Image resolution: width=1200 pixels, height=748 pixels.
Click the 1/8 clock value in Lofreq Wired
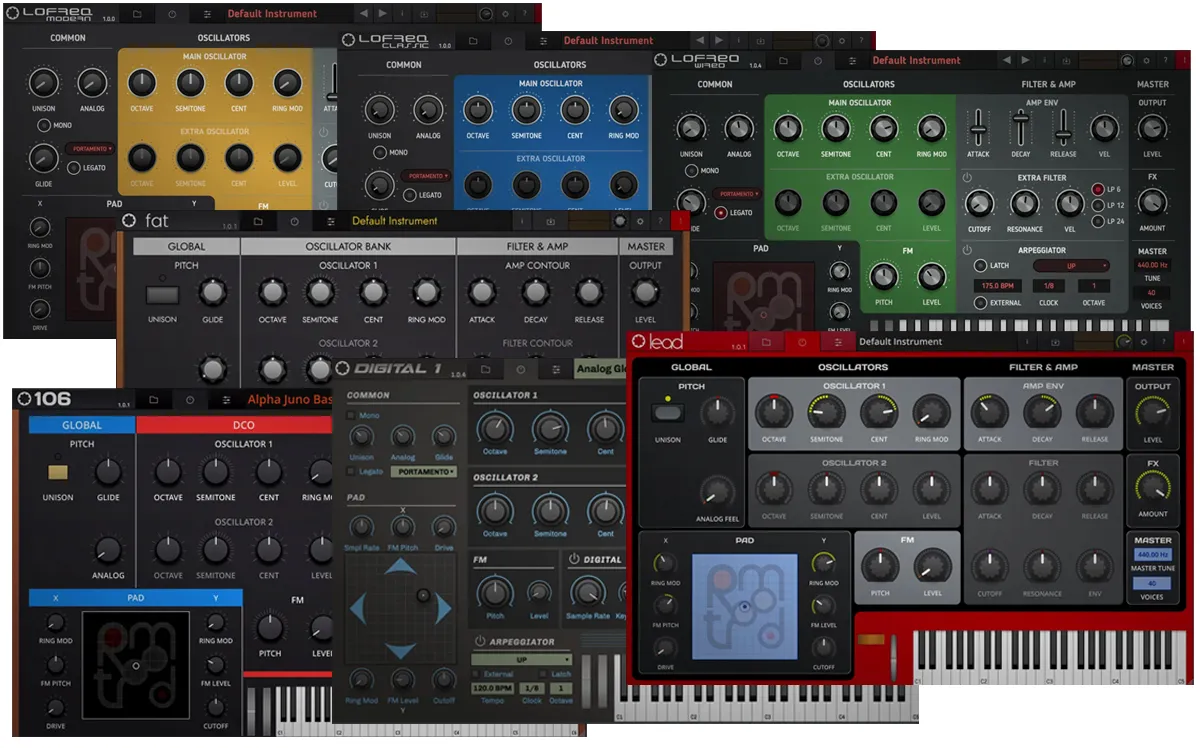[1049, 285]
